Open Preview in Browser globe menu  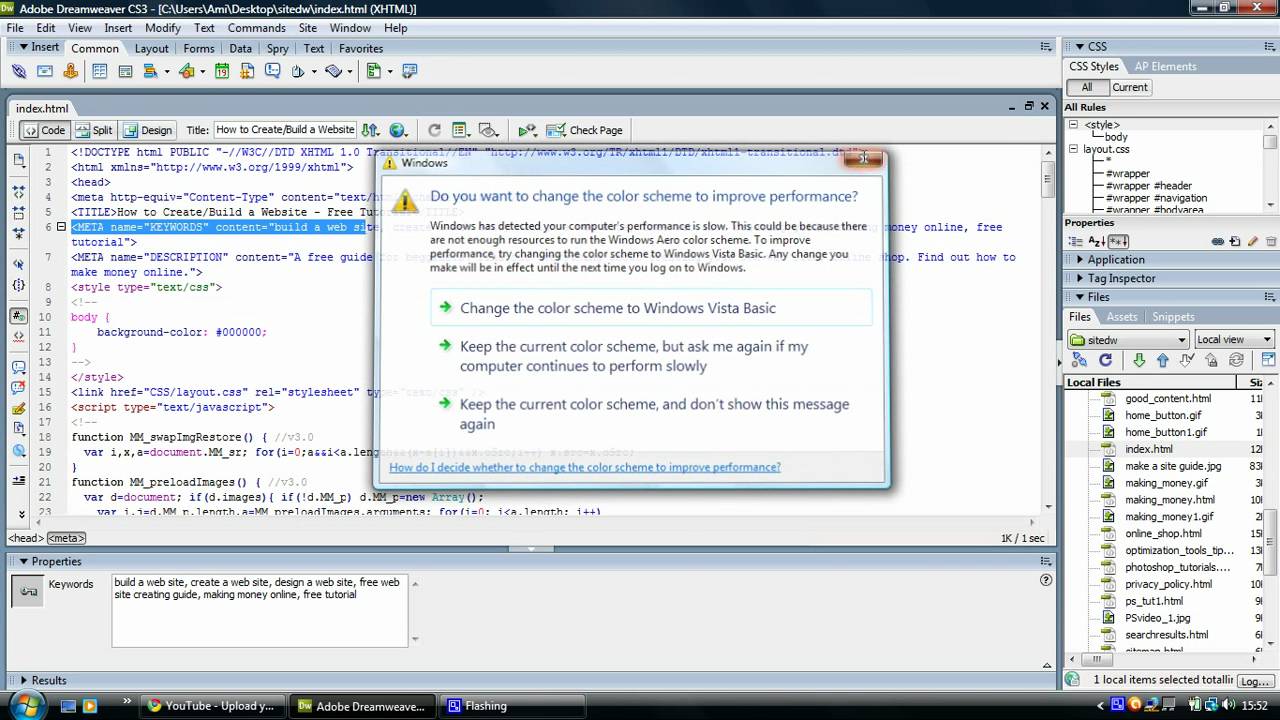(399, 130)
